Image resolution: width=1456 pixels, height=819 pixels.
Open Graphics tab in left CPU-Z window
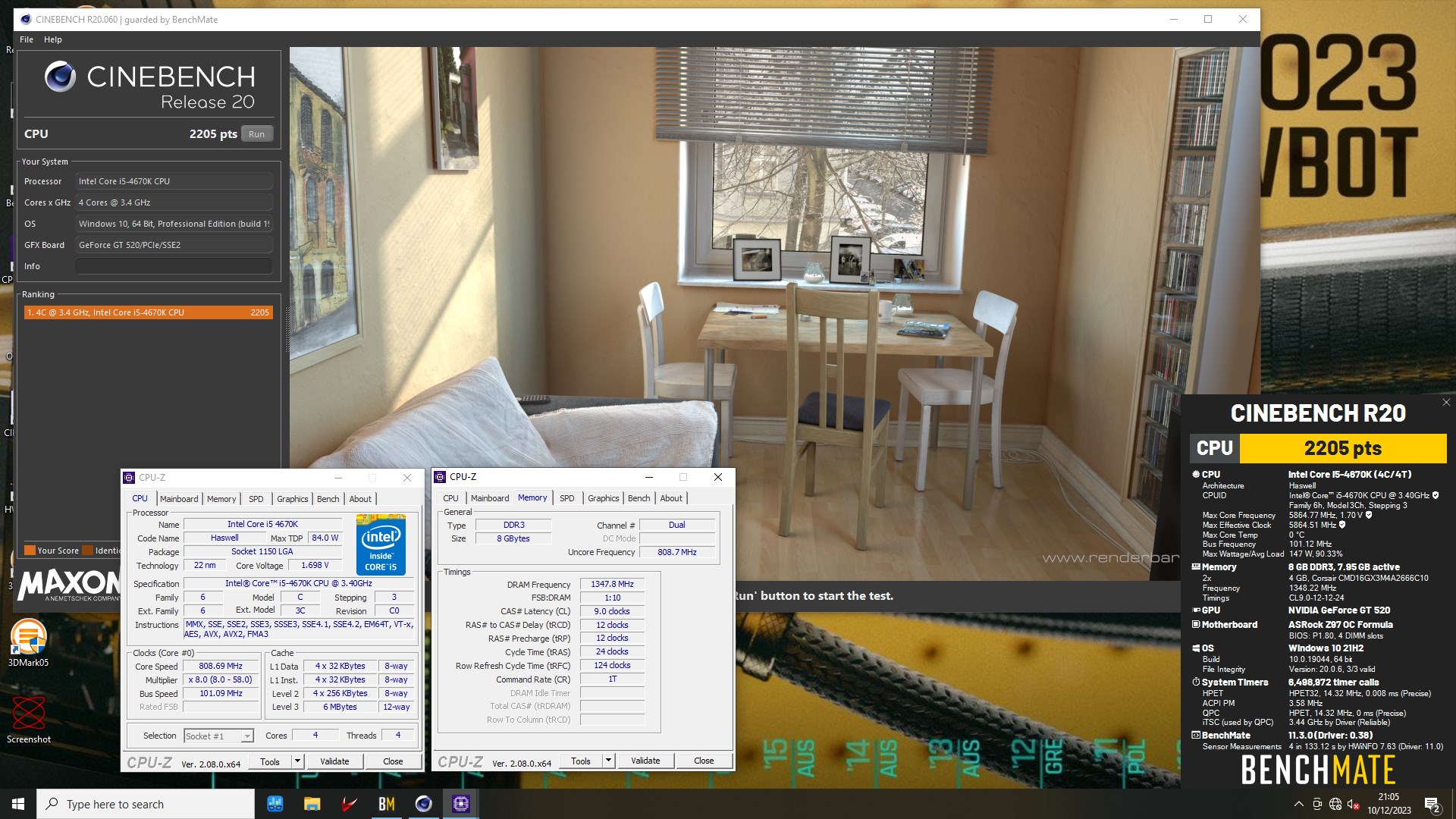pyautogui.click(x=292, y=499)
